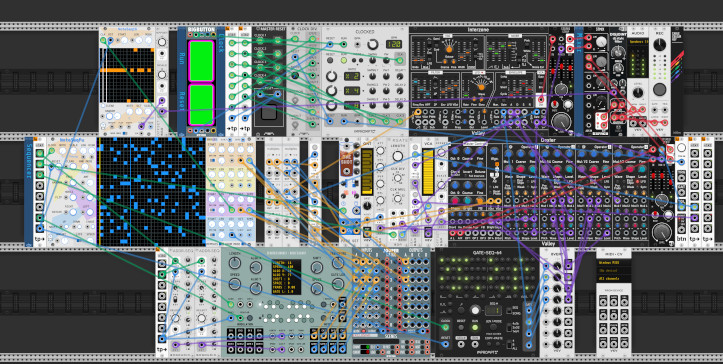Click the first step LED in GATE-SEQ-64's top row
This screenshot has height=364, width=723.
(x=443, y=260)
